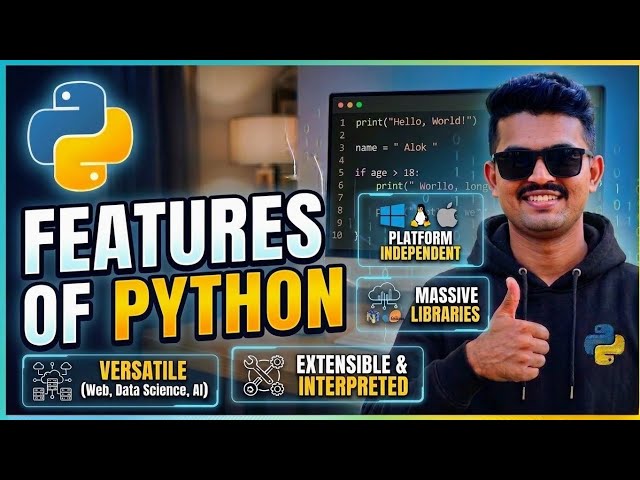This screenshot has width=640, height=480.
Task: Click the Platform Independent card
Action: [x=420, y=231]
